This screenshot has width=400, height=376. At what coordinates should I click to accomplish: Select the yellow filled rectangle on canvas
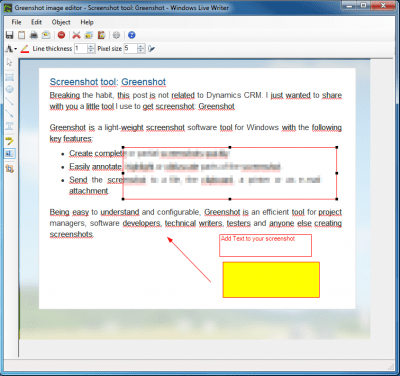pos(271,280)
